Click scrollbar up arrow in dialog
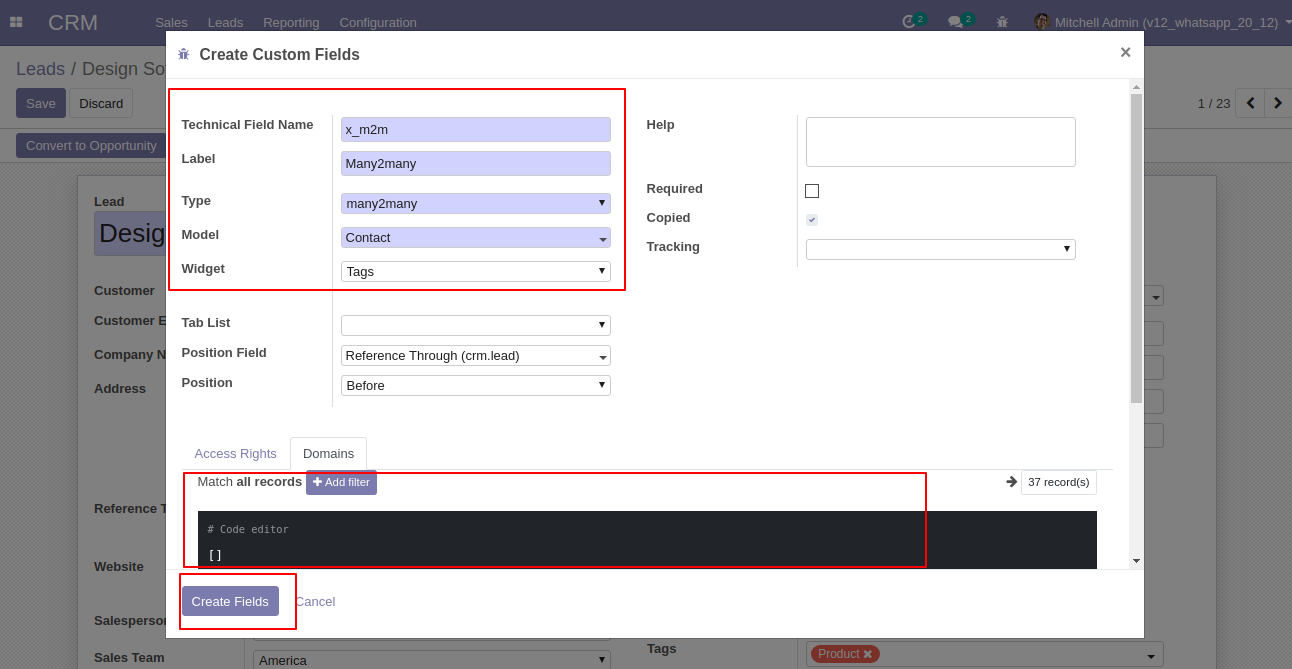Screen dimensions: 1292x669 (x=1136, y=87)
